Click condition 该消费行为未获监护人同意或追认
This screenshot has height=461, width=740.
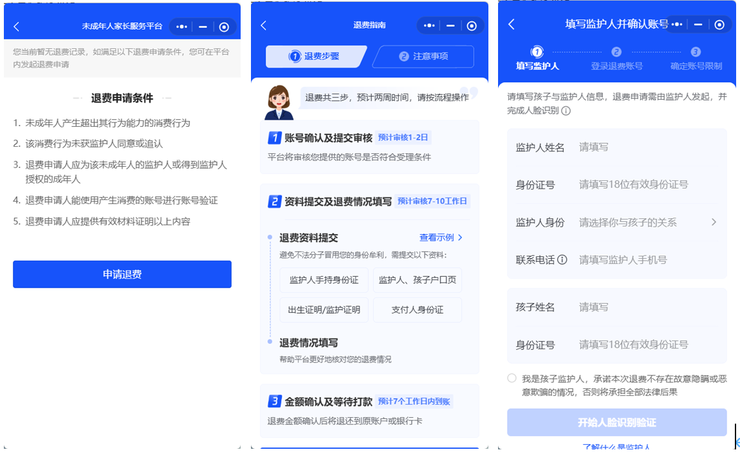click(x=94, y=143)
